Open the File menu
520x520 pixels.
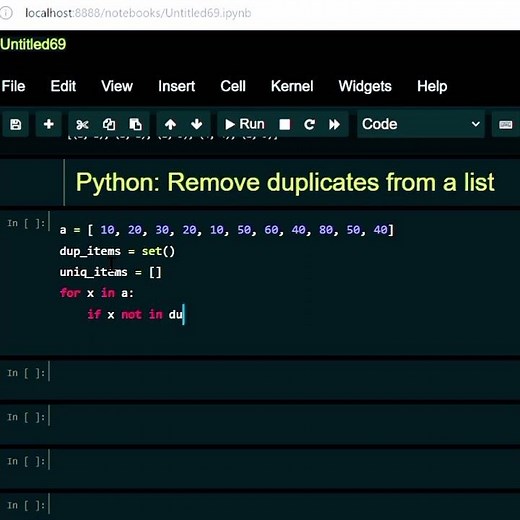[x=13, y=86]
